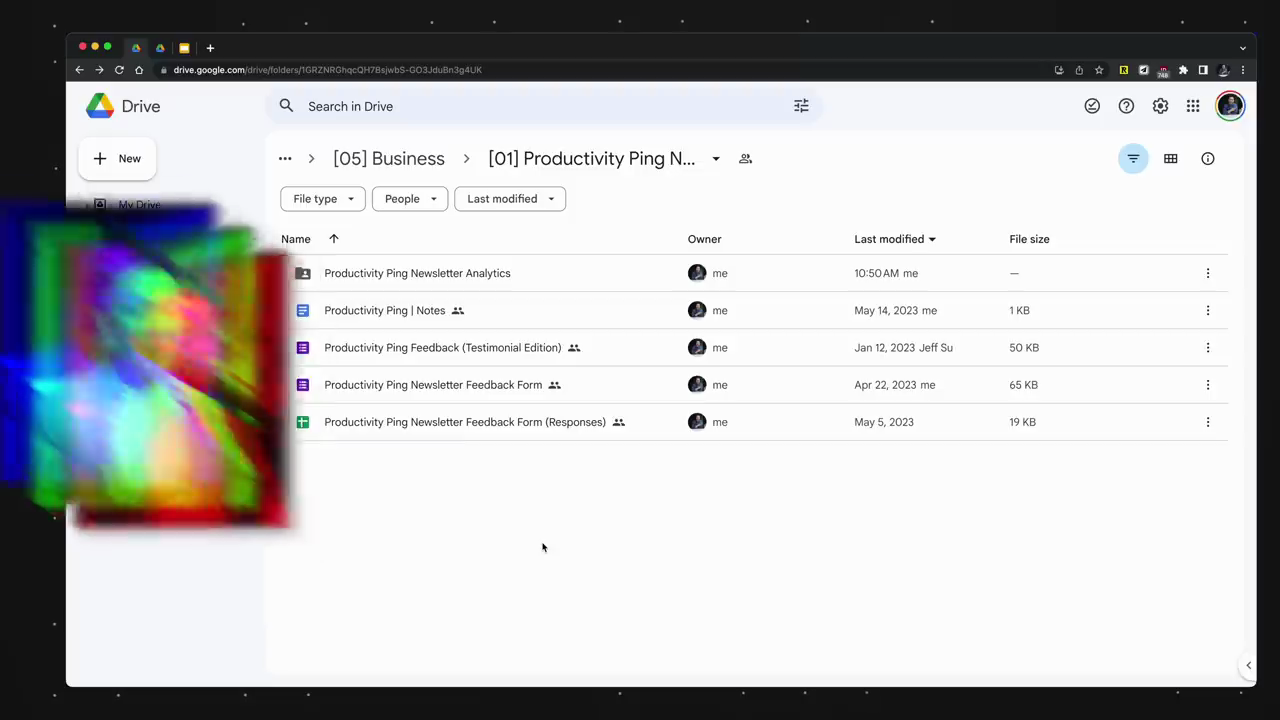This screenshot has height=720, width=1280.
Task: Click the shared folder icon for Newsletter Analytics
Action: coord(303,273)
